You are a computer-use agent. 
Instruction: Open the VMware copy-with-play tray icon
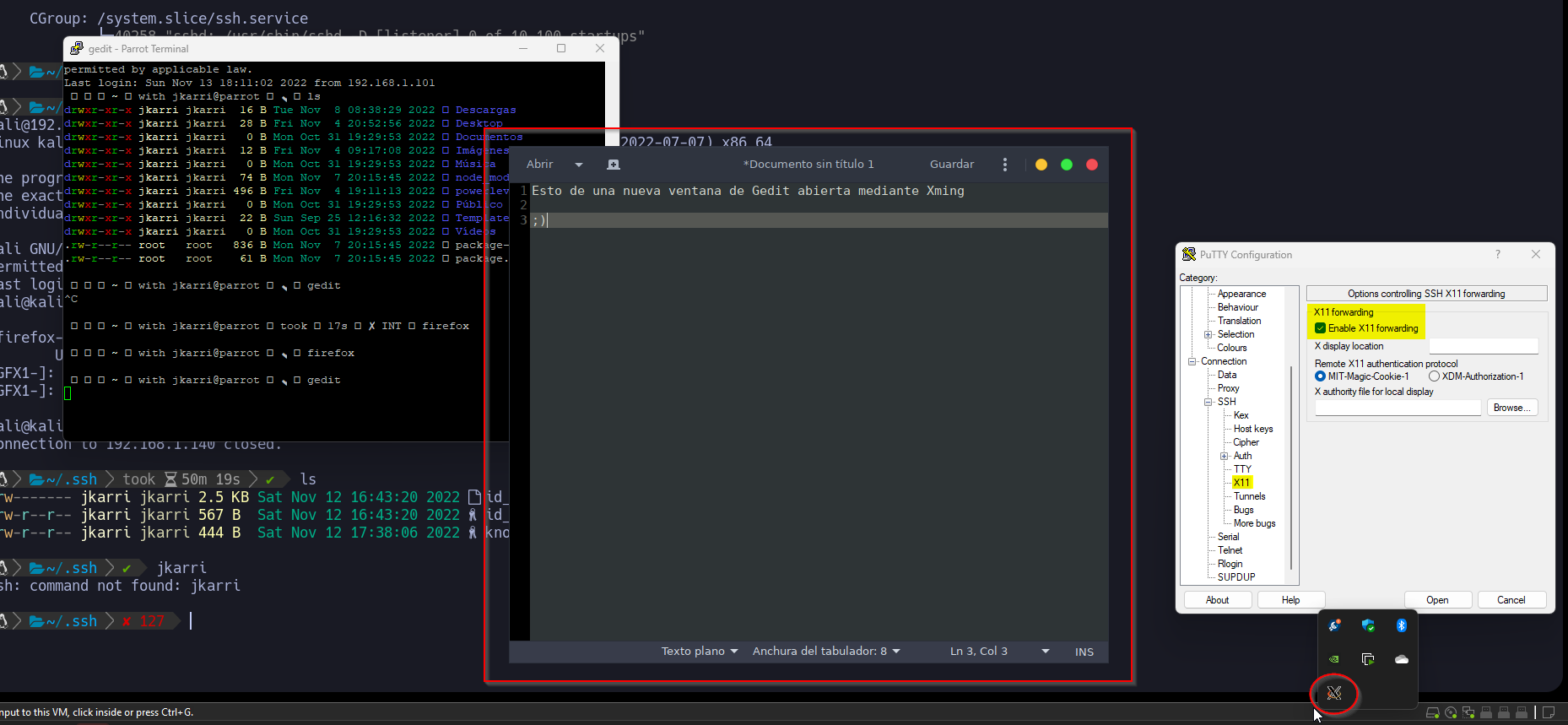[x=1368, y=659]
